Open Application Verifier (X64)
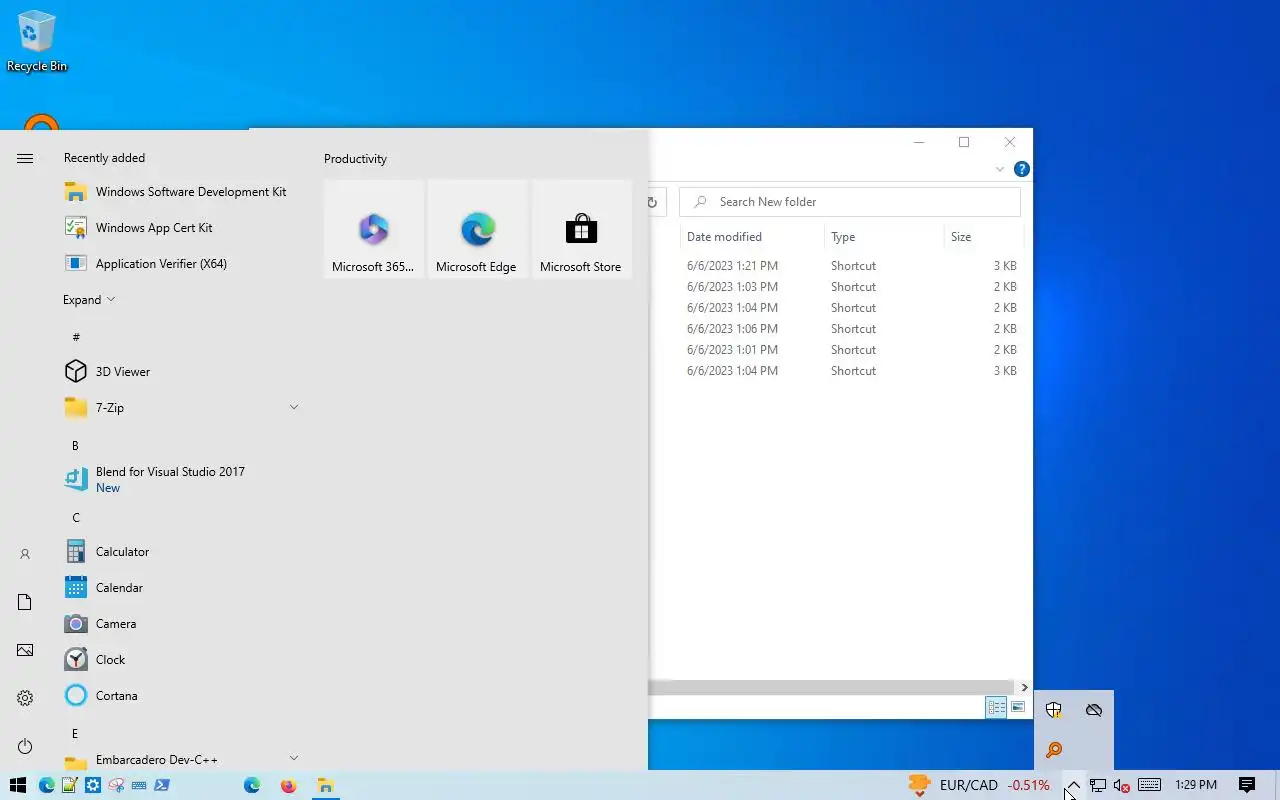This screenshot has width=1280, height=800. tap(182, 264)
